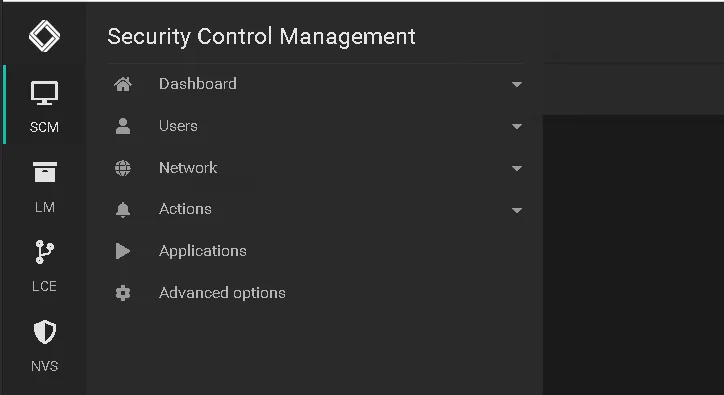Expand the Dashboard dropdown arrow
Screen dimensions: 724x395
pos(517,85)
